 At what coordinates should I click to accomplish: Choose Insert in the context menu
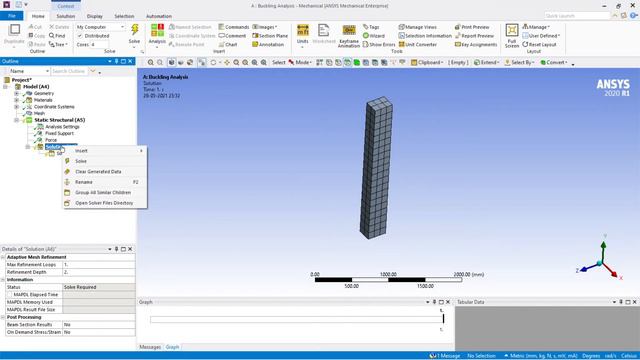(x=105, y=151)
